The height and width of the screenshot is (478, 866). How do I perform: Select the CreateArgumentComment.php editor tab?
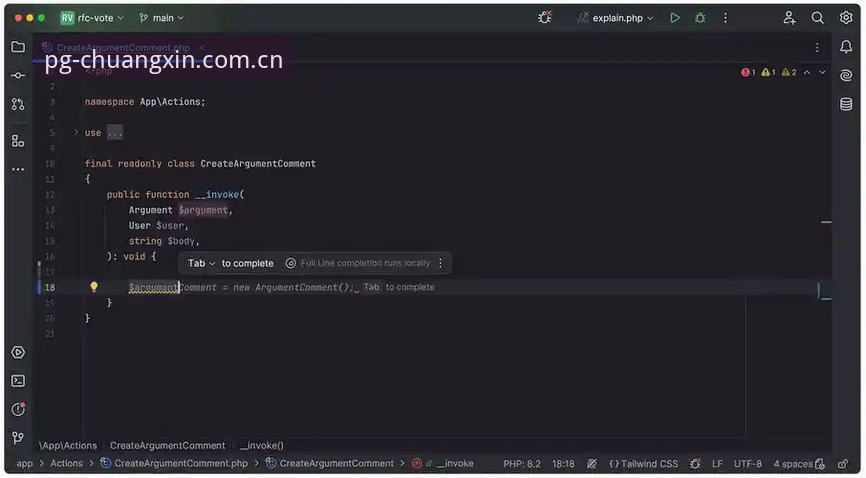coord(123,48)
